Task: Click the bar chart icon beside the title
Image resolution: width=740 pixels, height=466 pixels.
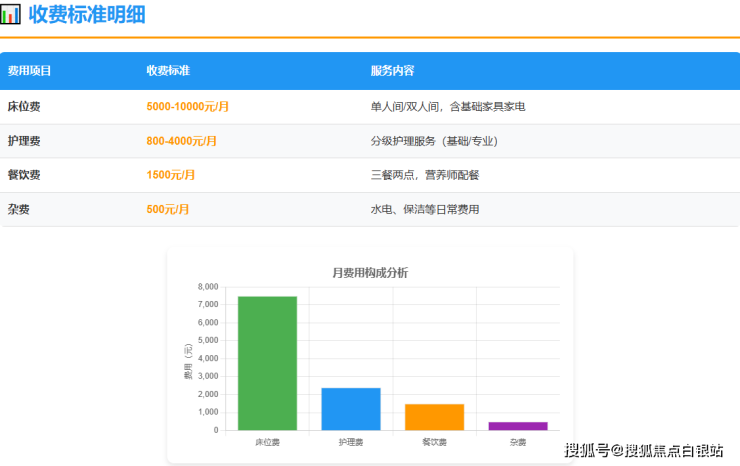Action: 11,15
